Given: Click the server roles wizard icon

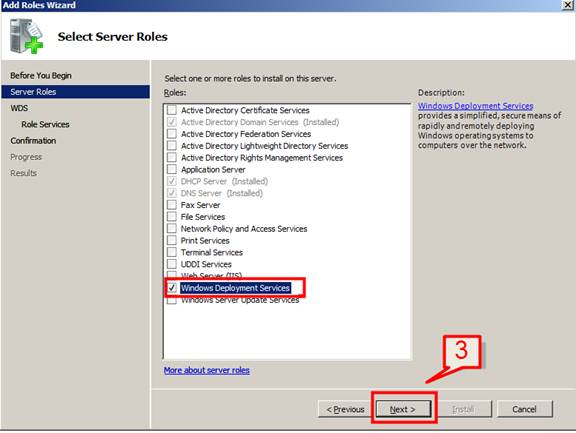Looking at the screenshot, I should click(26, 36).
